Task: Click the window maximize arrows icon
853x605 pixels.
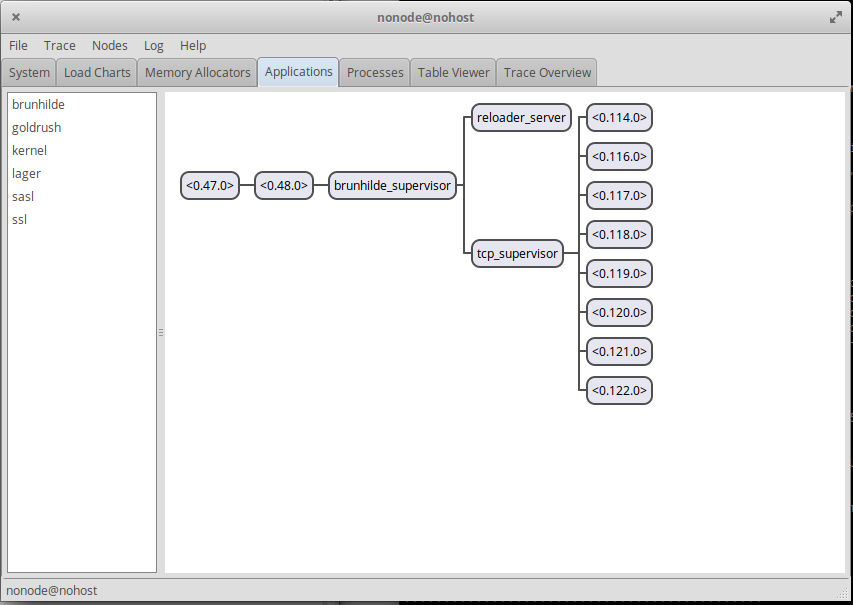Action: click(x=835, y=17)
